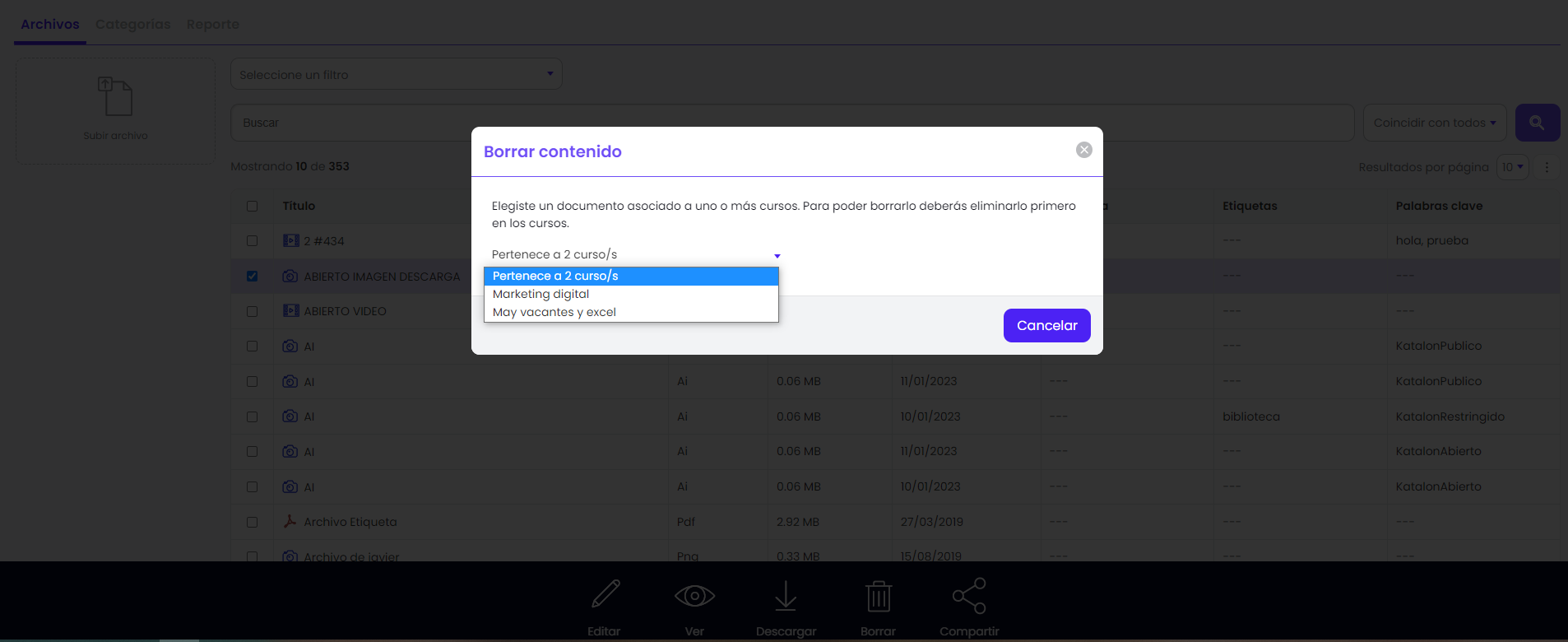
Task: Open the three-dot options menu near results
Action: click(x=1547, y=167)
